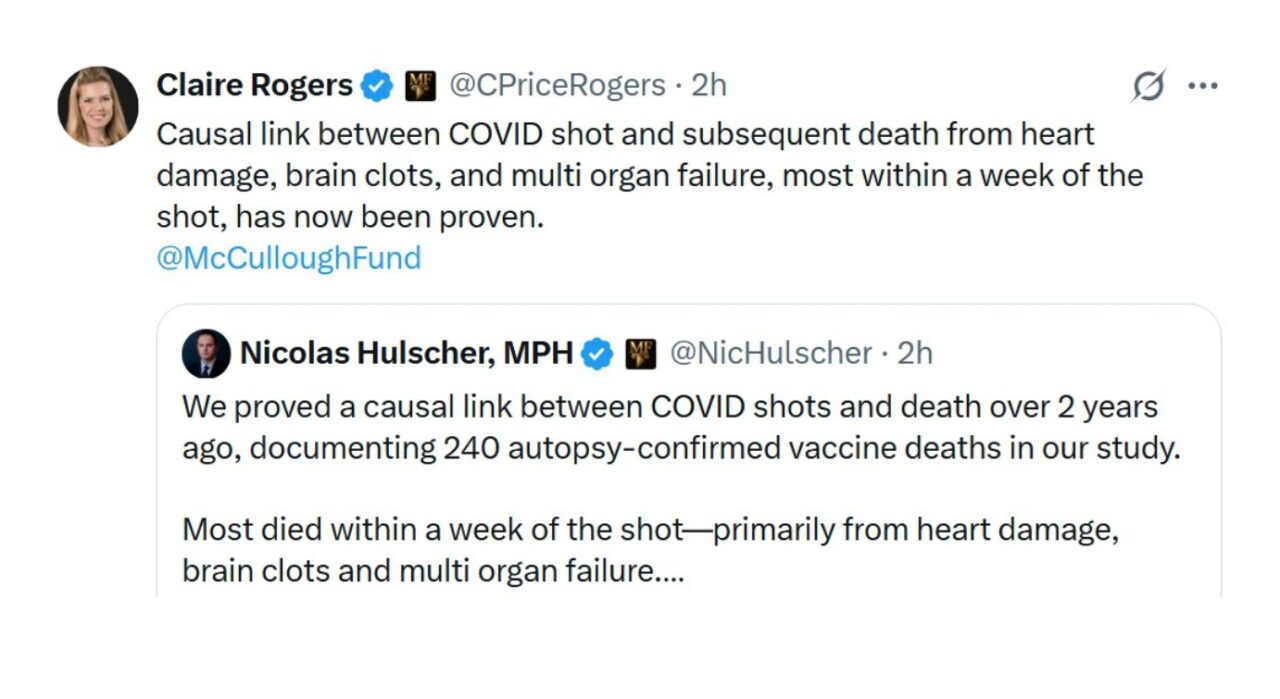Screen dimensions: 1280x699
Task: Click the Grok explain icon
Action: pyautogui.click(x=1148, y=88)
